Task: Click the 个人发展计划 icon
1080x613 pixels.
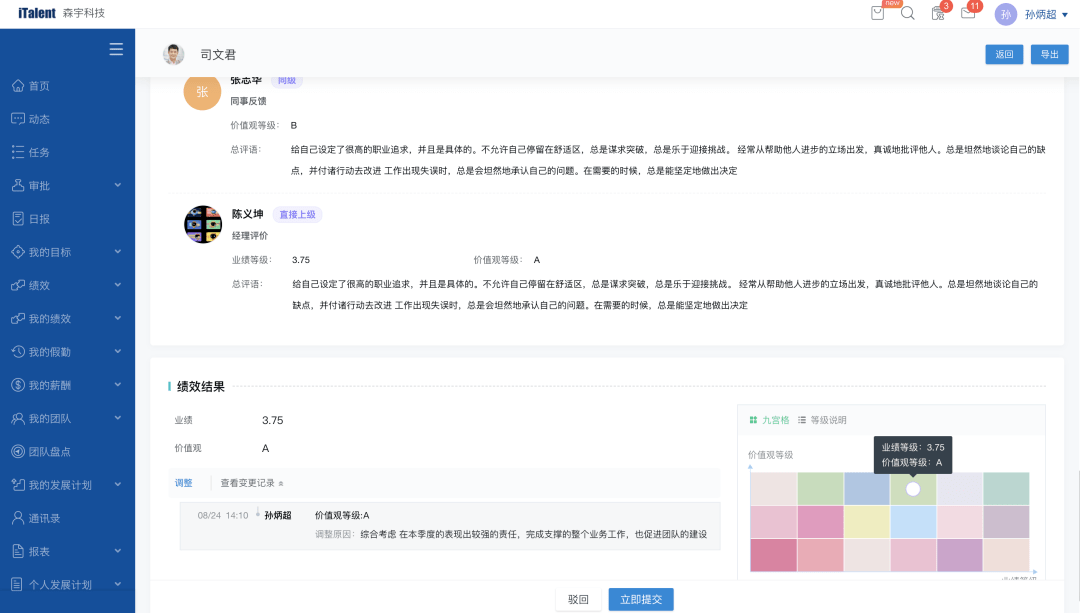Action: click(18, 584)
